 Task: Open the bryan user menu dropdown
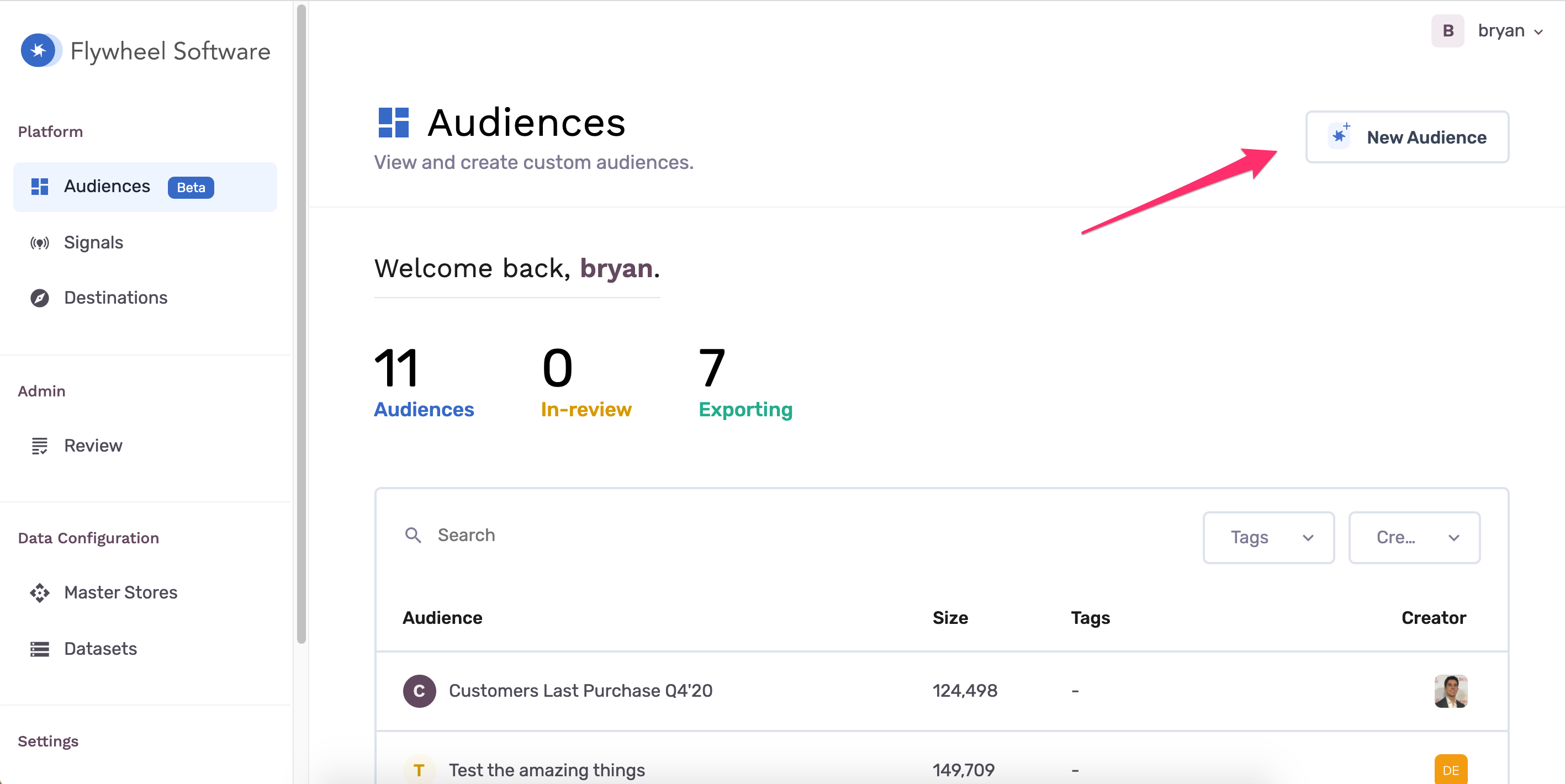[x=1511, y=30]
